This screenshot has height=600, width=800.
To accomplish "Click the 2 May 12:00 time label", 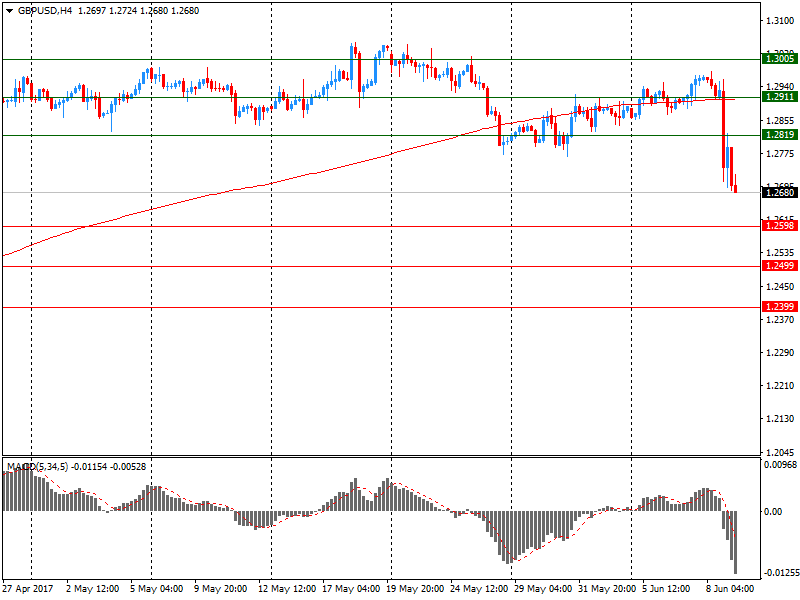I will pos(92,589).
